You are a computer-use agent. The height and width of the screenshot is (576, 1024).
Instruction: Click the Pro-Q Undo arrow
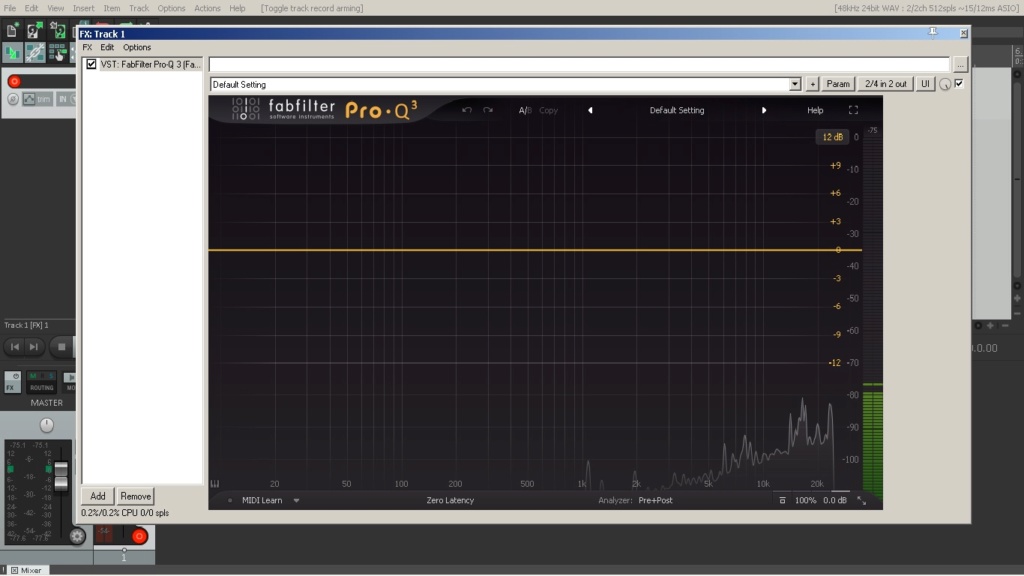pyautogui.click(x=467, y=110)
